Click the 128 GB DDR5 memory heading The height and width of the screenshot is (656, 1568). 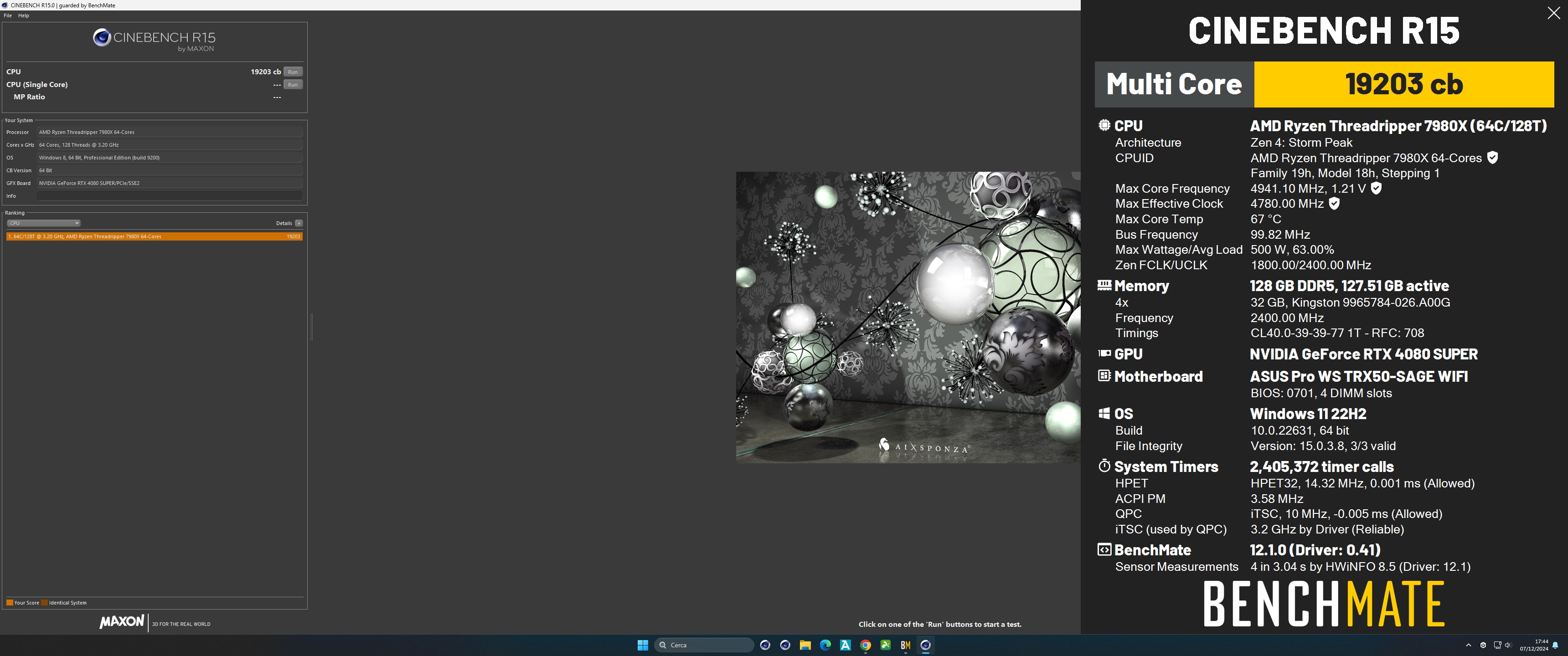coord(1350,286)
